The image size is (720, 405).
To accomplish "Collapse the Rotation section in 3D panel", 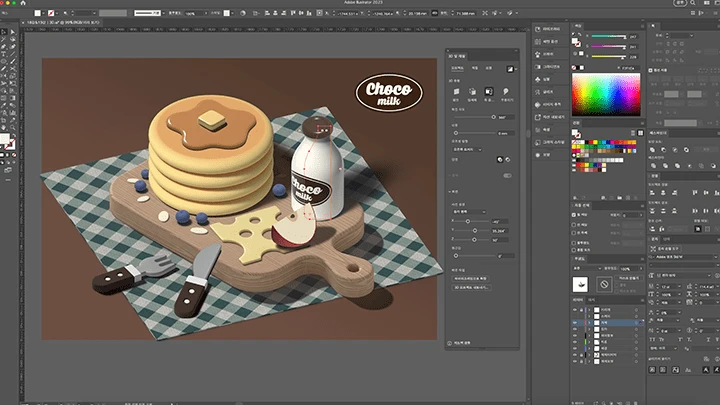I will pyautogui.click(x=450, y=192).
